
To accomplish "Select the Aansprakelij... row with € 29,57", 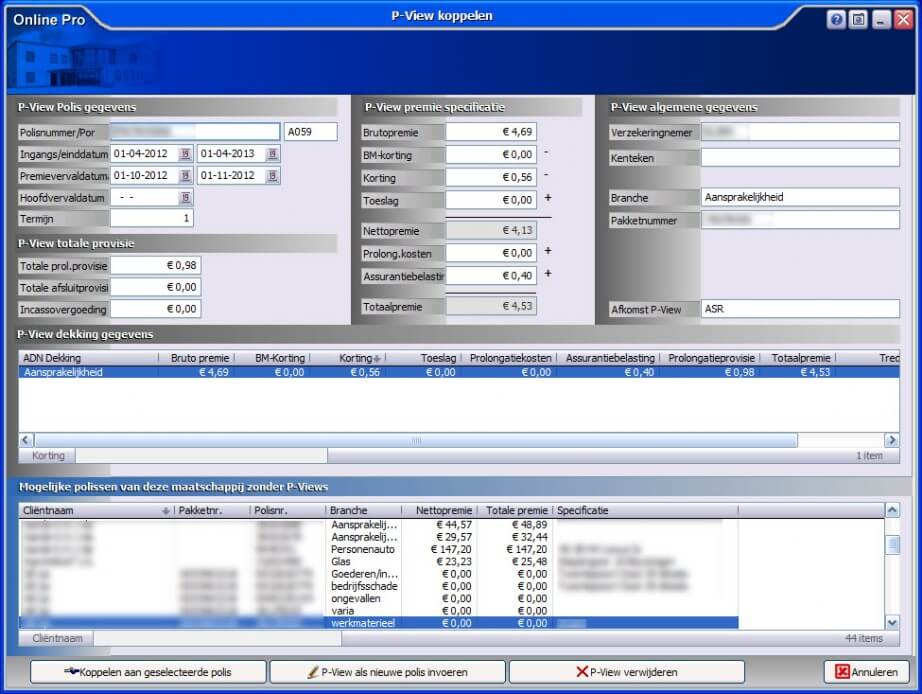I will click(379, 537).
